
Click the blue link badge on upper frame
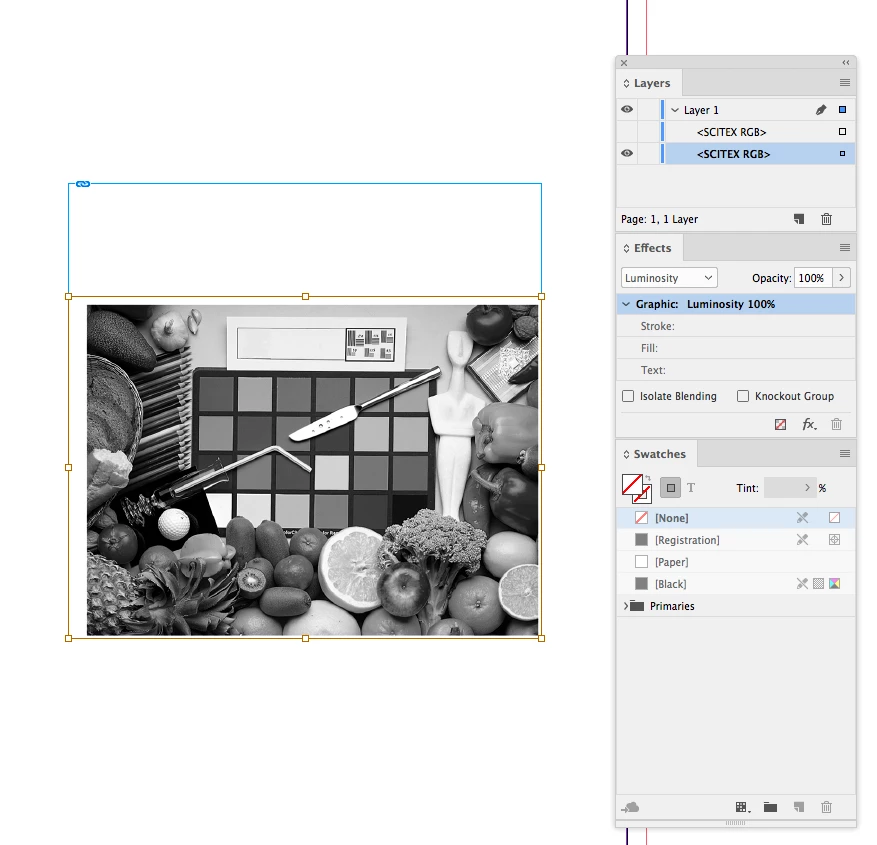click(83, 184)
